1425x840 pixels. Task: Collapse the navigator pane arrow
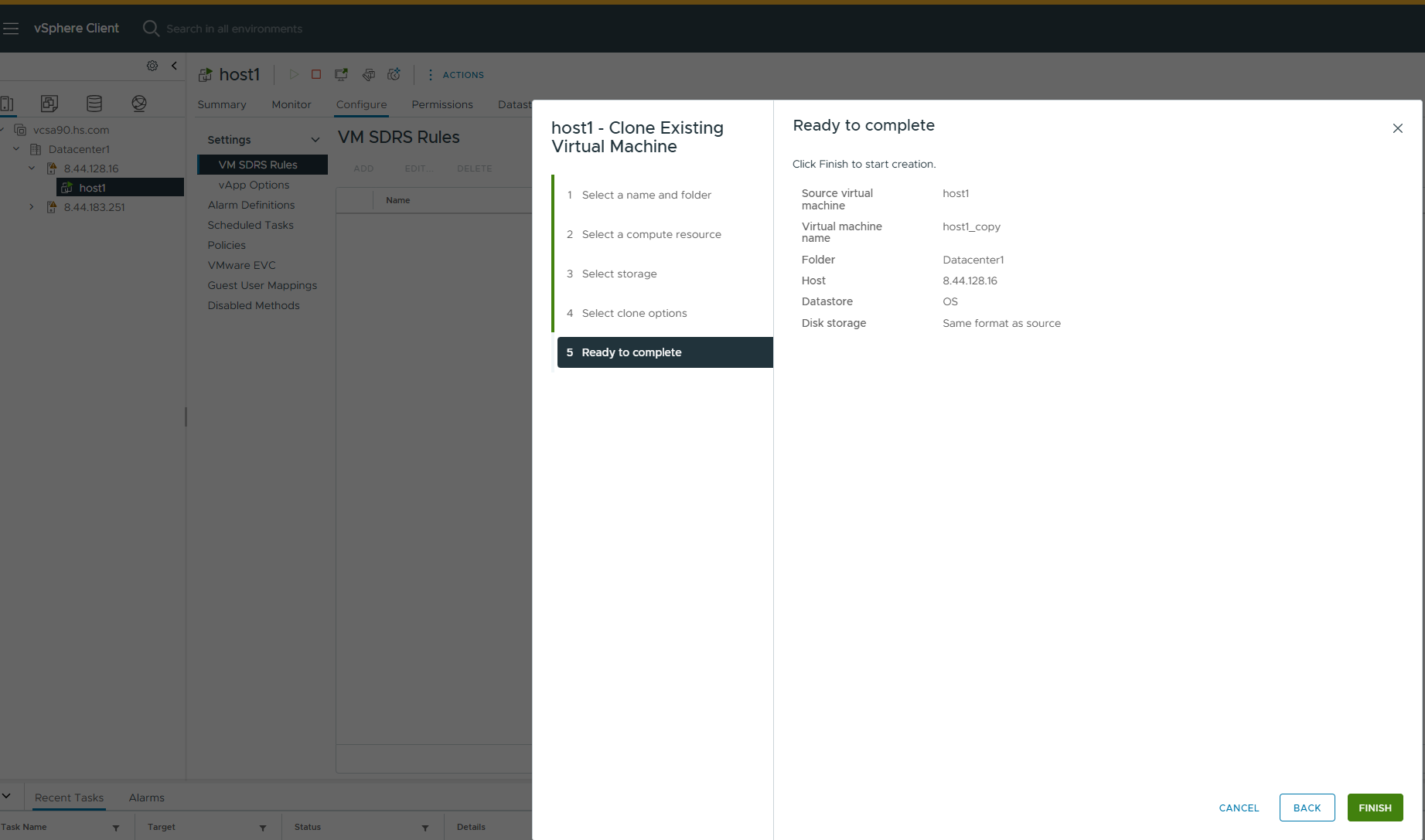coord(174,66)
